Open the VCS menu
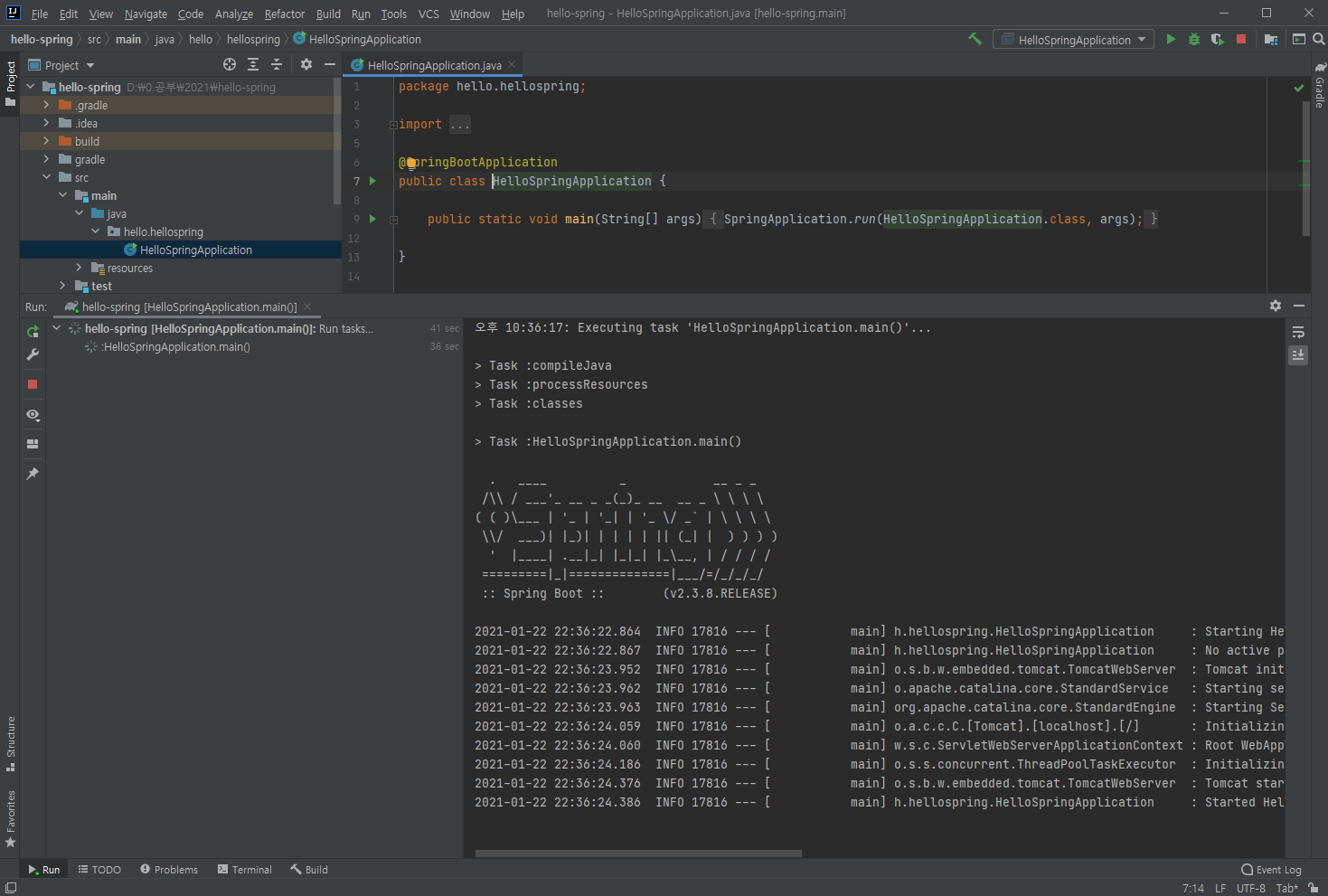 pos(429,14)
